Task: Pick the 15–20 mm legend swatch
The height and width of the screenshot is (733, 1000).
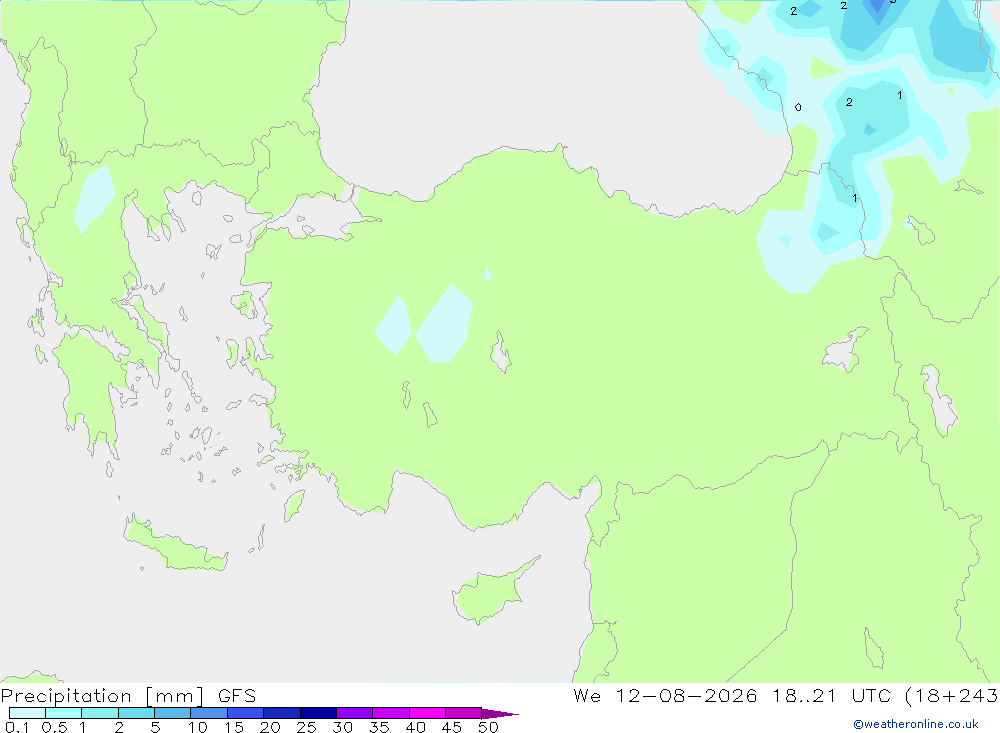Action: (x=245, y=713)
